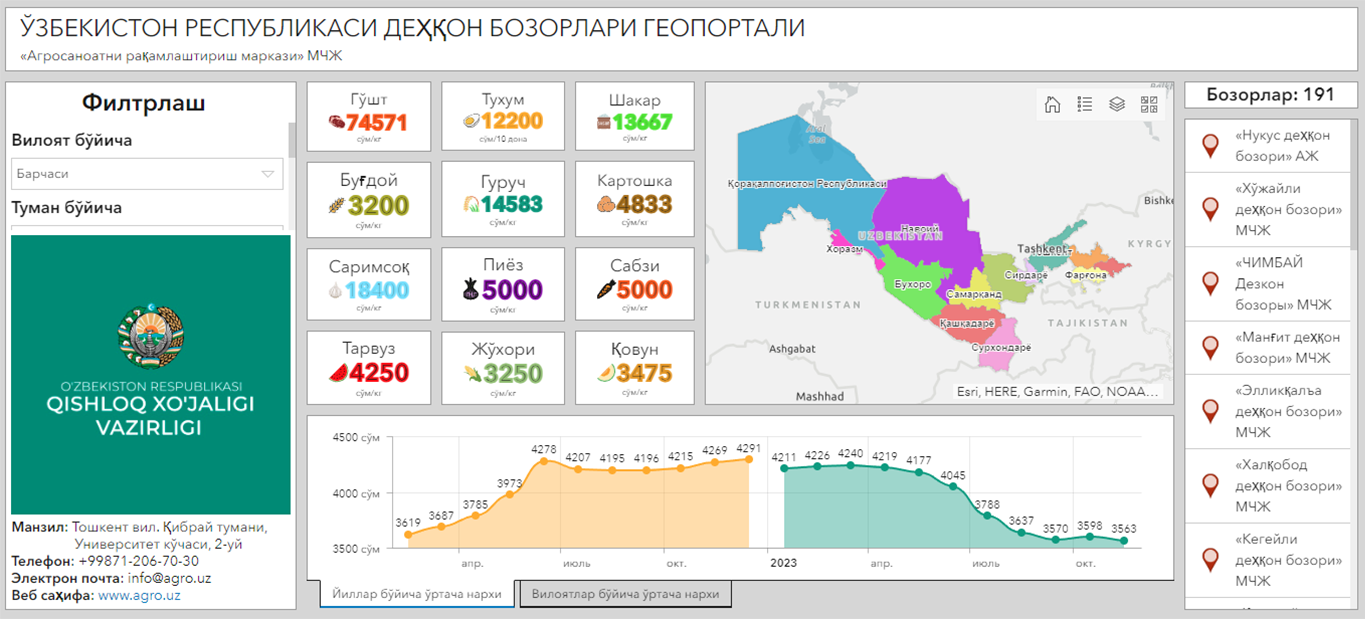Click the pin icon for «Нукус деҳқон бозори» АЖ

coord(1210,146)
